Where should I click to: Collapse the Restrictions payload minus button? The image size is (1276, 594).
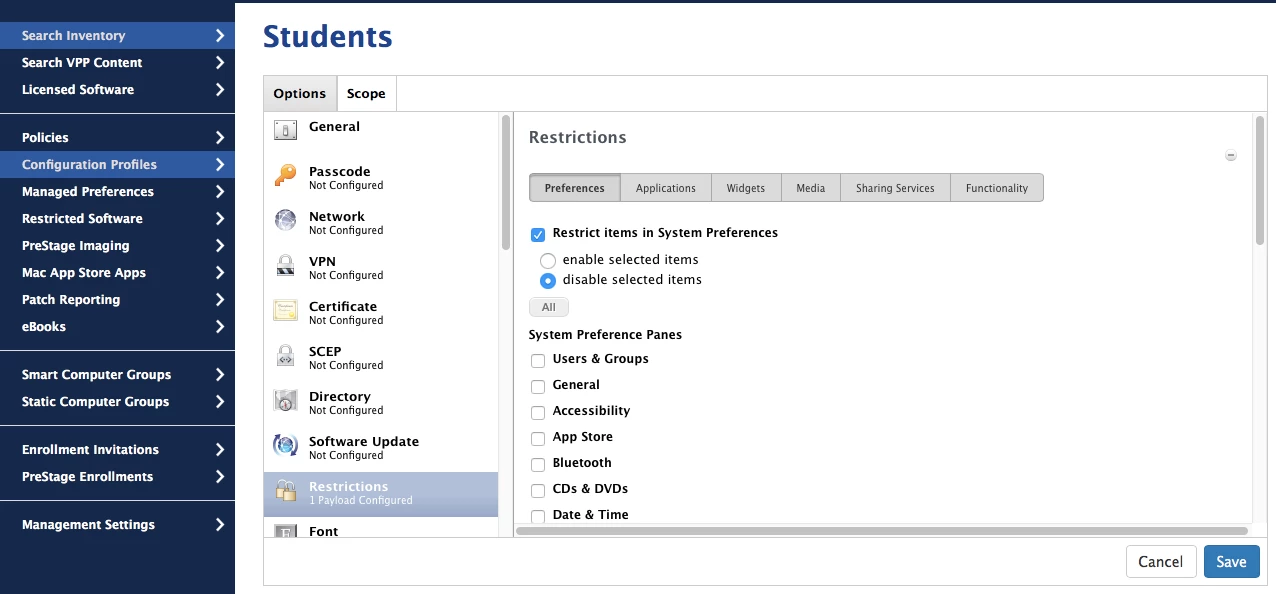tap(1231, 156)
